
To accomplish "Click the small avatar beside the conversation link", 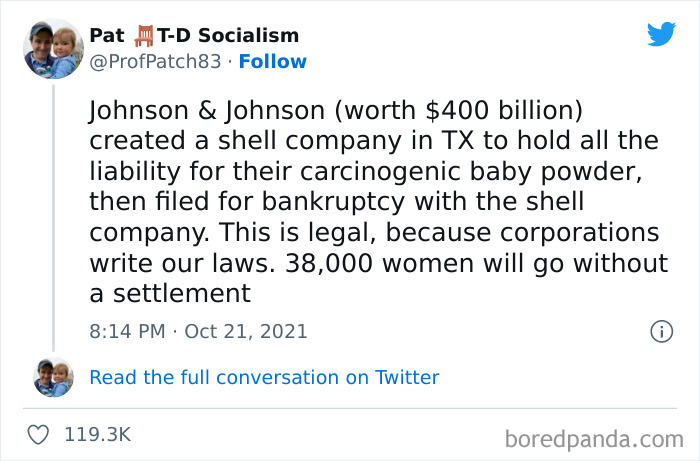I will click(53, 377).
